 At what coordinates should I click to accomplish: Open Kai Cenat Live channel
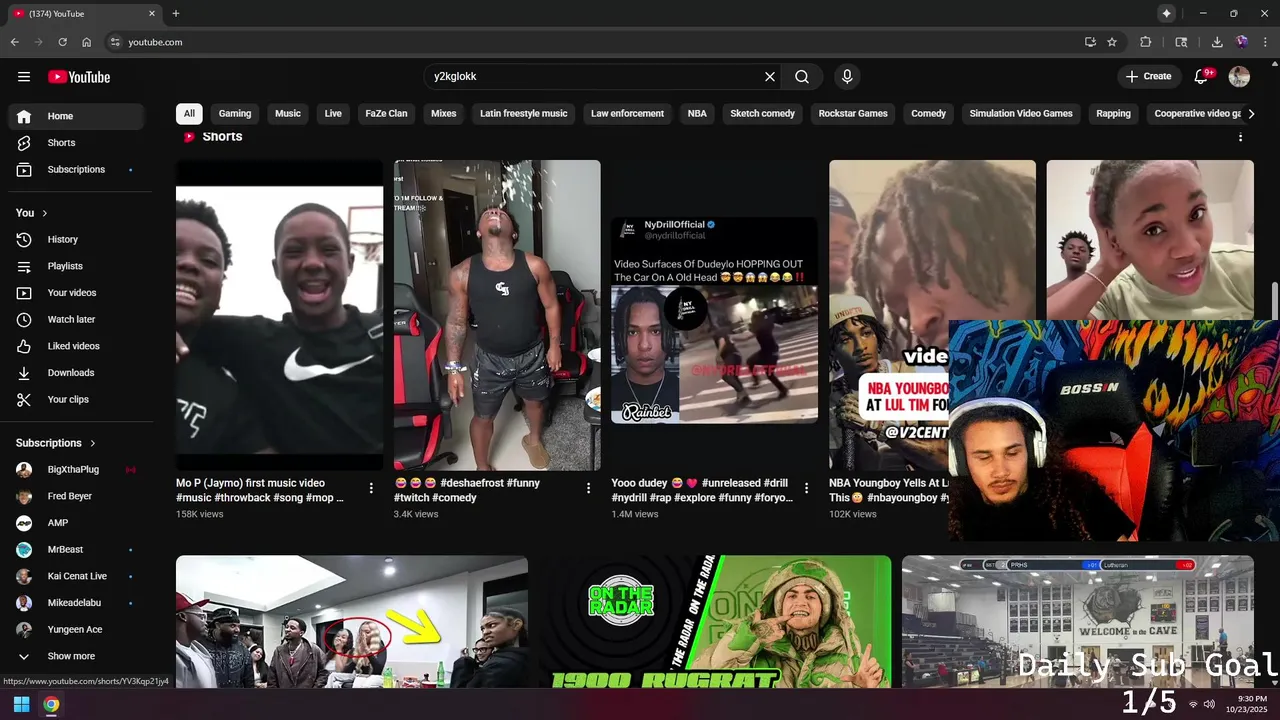(x=76, y=576)
